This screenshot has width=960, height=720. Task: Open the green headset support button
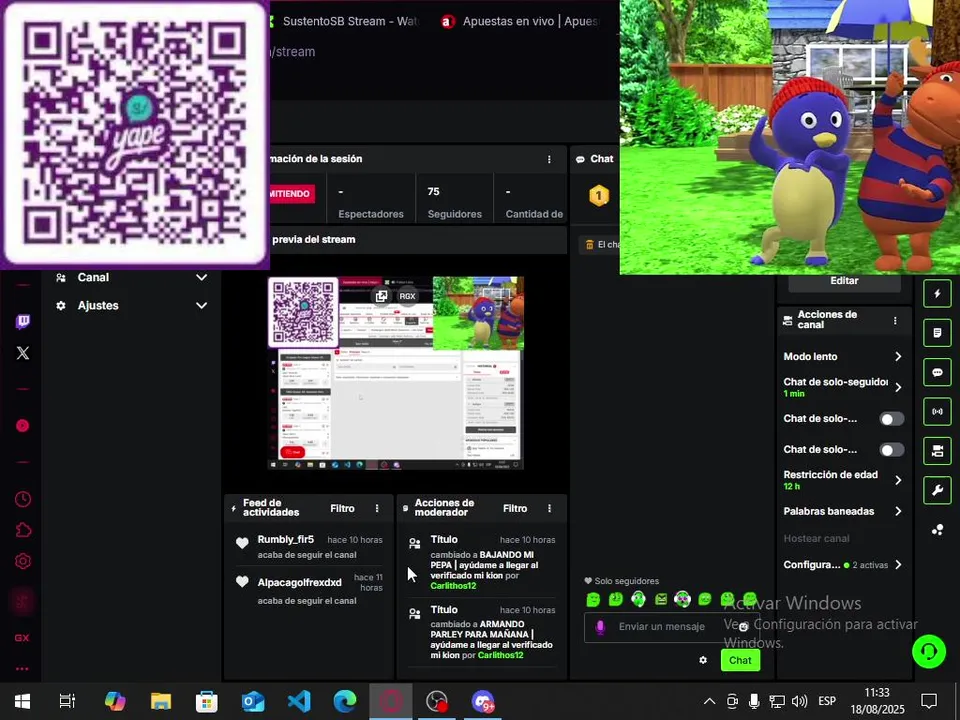click(x=929, y=651)
